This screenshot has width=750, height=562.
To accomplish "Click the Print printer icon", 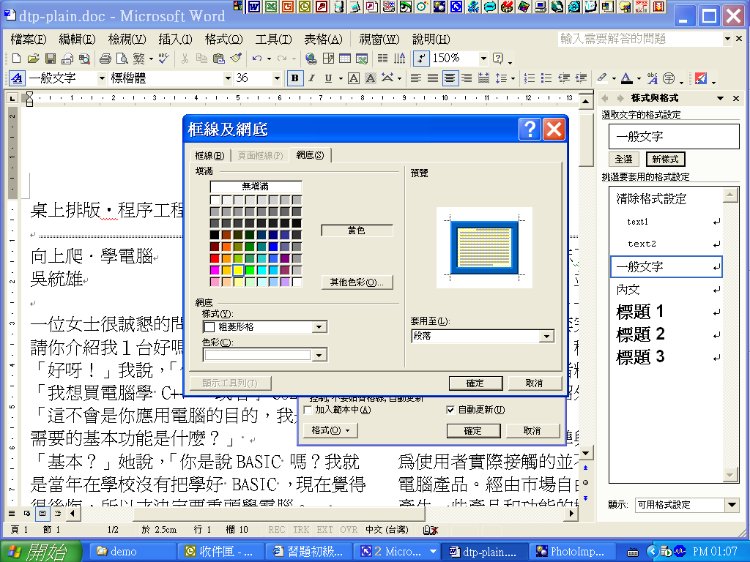I will click(105, 58).
